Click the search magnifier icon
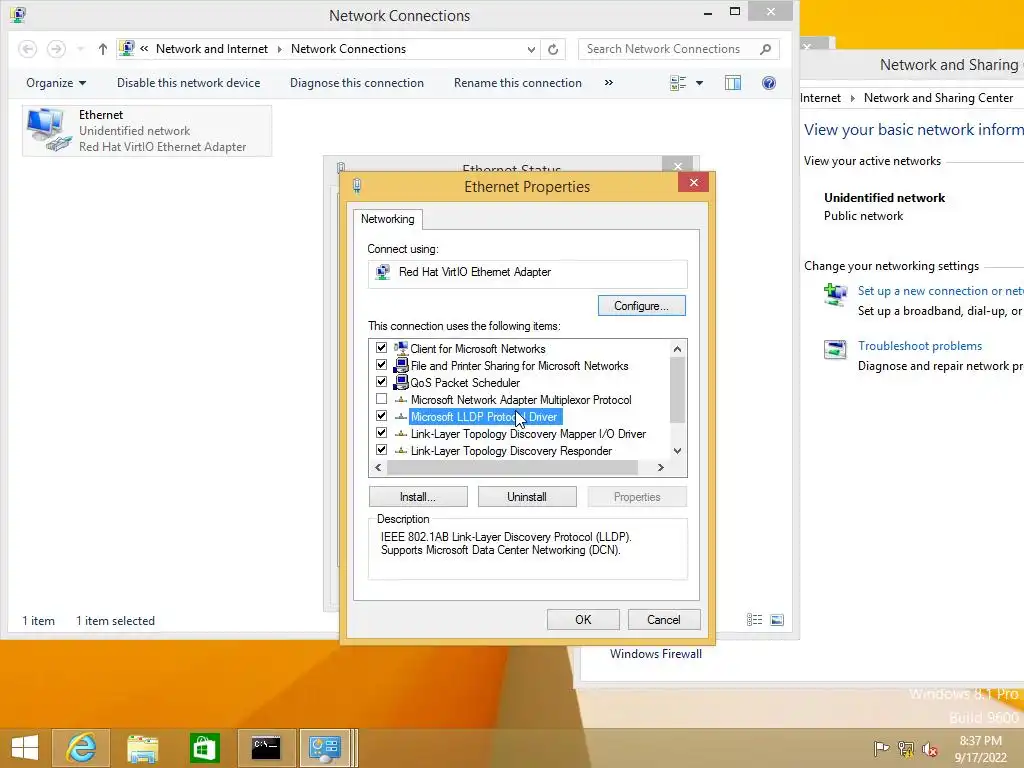1024x768 pixels. [x=765, y=49]
